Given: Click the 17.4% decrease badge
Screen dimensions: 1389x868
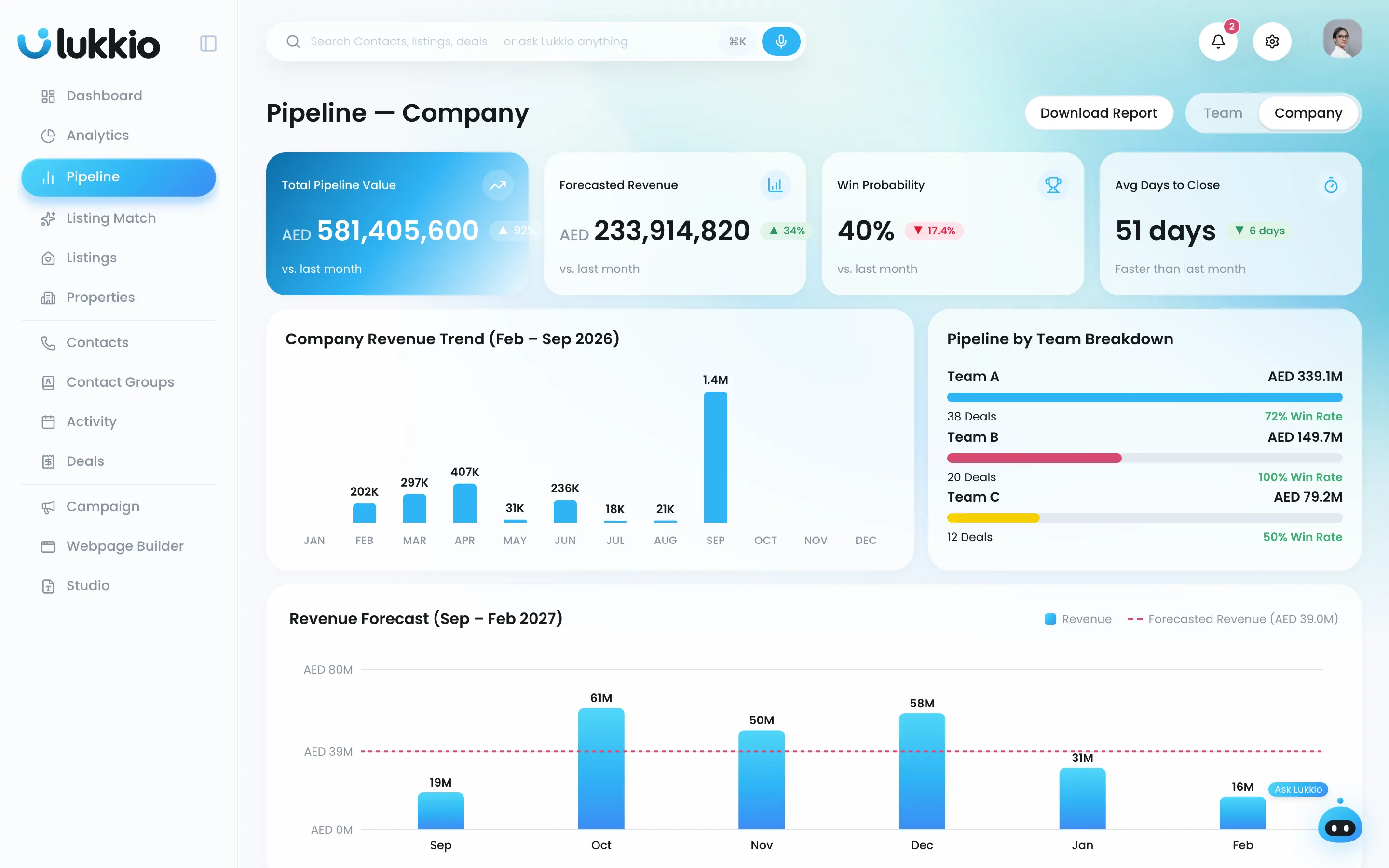Looking at the screenshot, I should (x=934, y=231).
